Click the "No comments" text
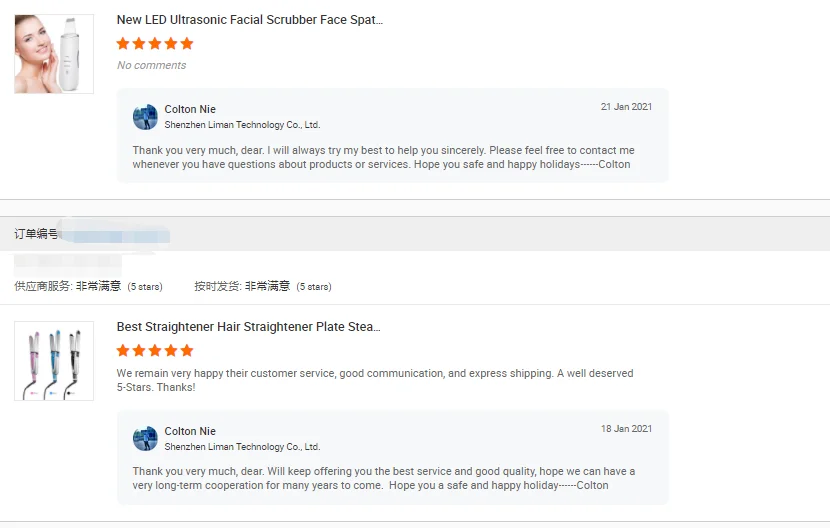830x528 pixels. 151,65
